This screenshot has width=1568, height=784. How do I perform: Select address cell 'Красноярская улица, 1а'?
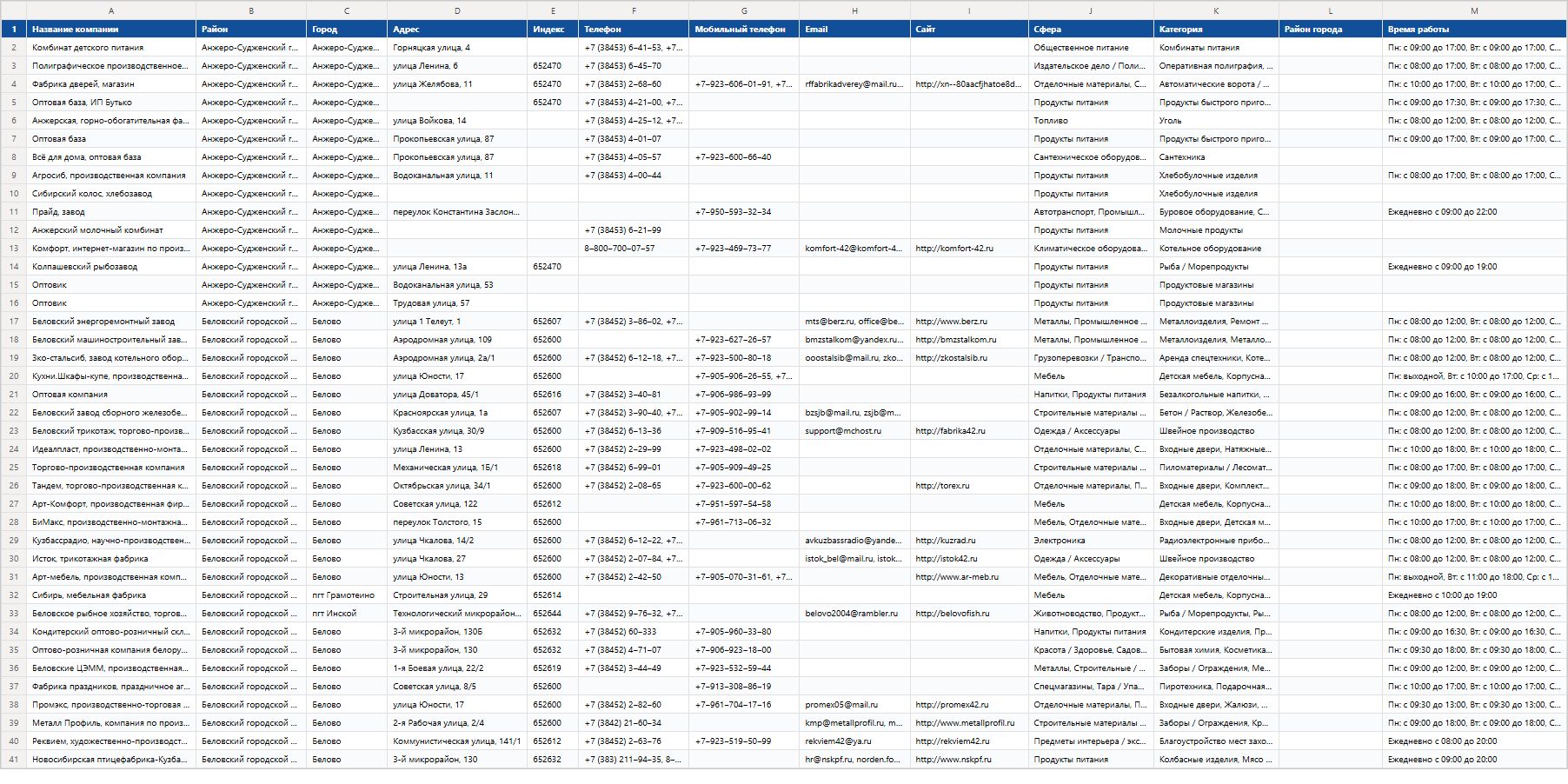(457, 413)
